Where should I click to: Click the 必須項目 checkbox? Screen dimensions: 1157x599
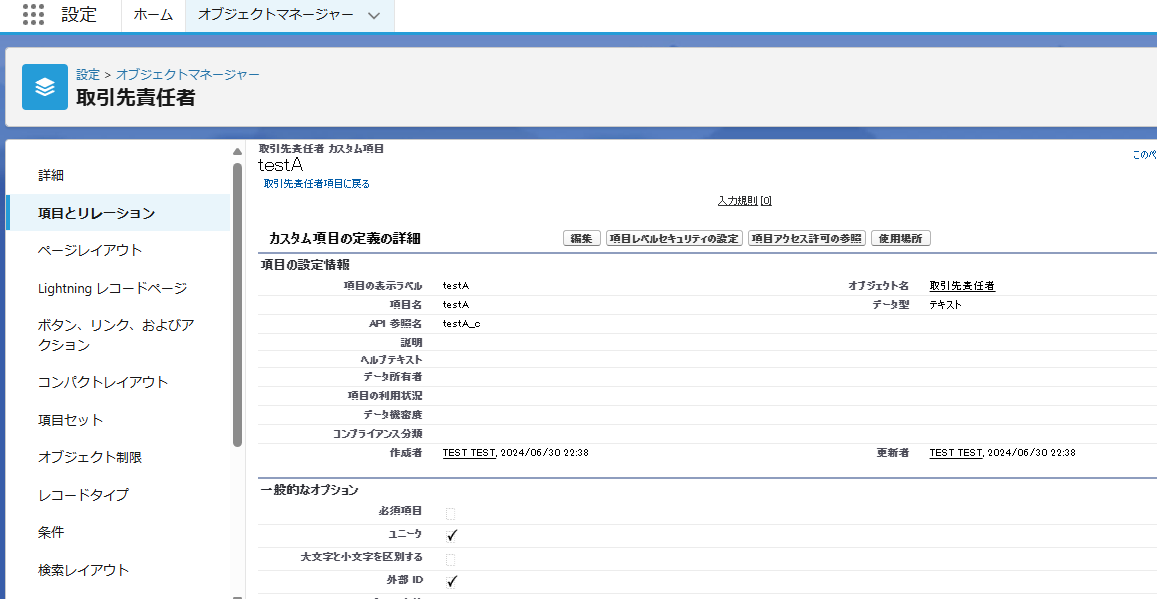pos(451,513)
